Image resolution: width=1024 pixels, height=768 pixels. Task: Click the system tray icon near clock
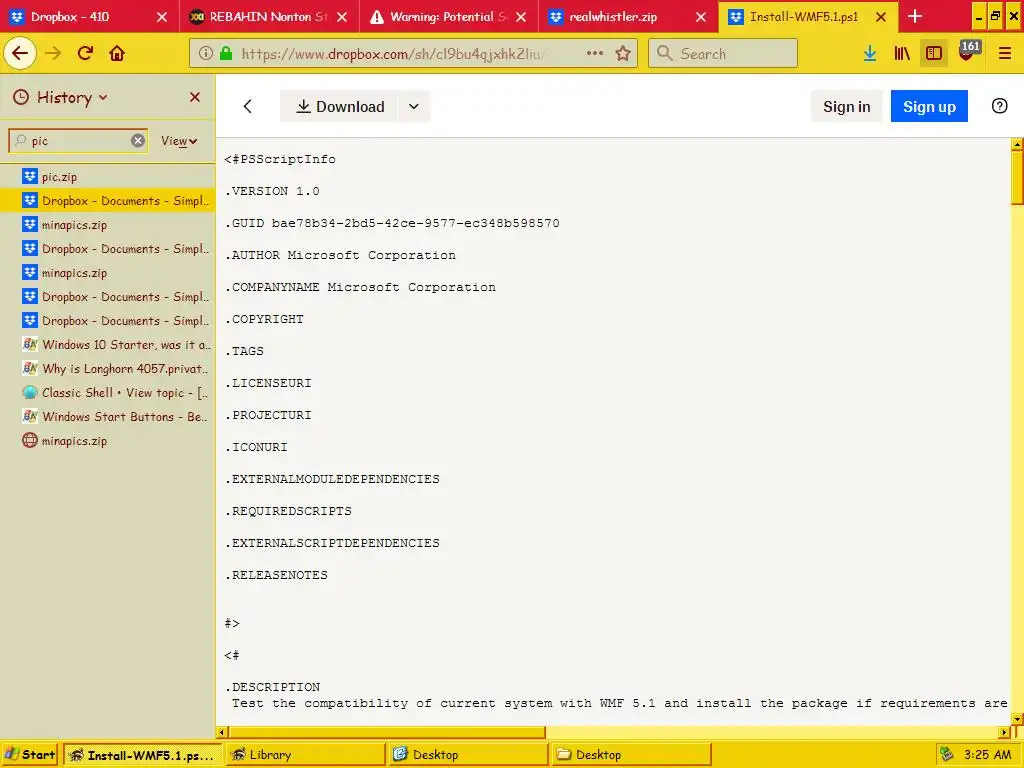(x=946, y=755)
